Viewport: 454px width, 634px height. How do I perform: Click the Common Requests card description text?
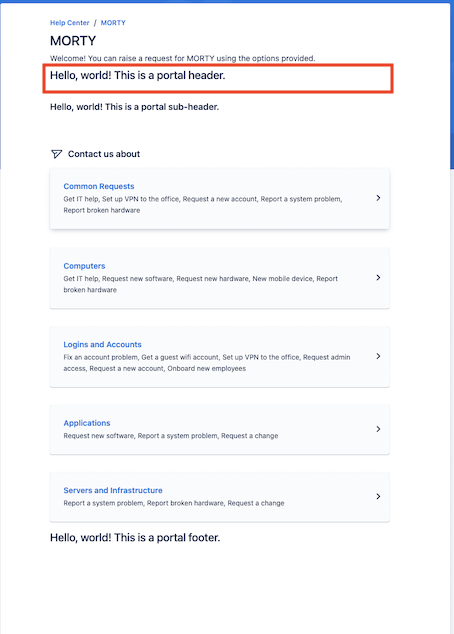(203, 205)
